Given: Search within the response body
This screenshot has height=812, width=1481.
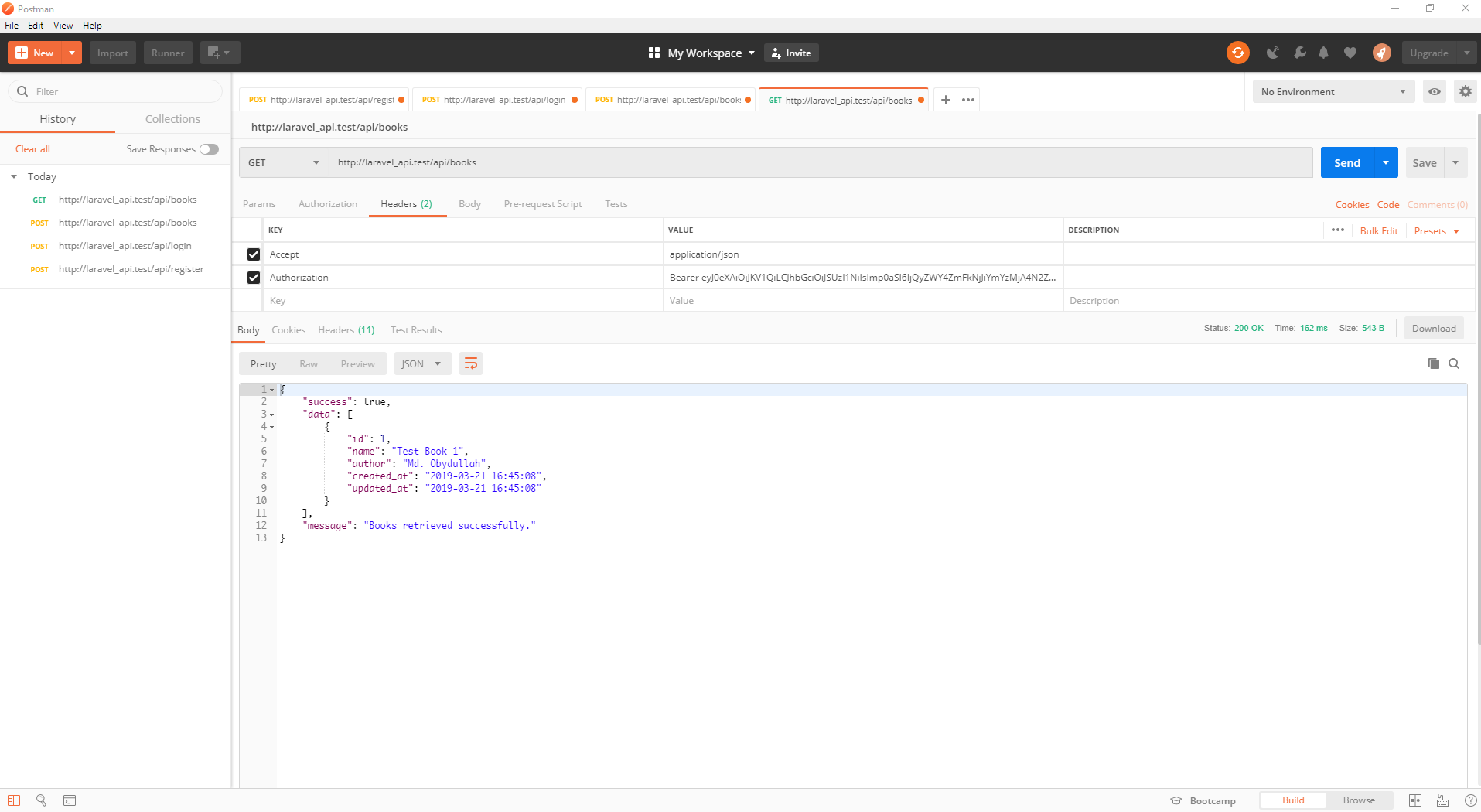Looking at the screenshot, I should coord(1454,363).
